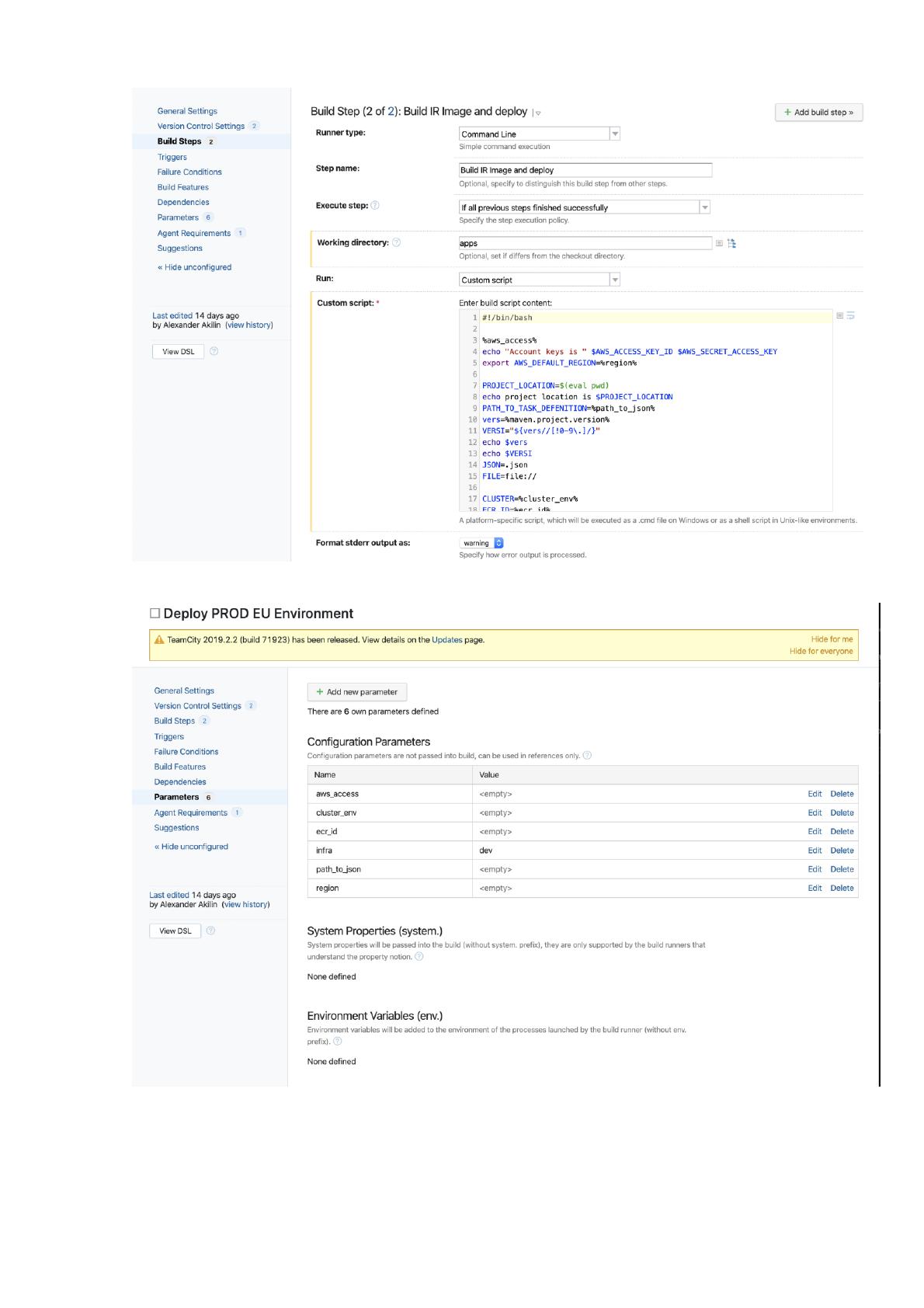Viewport: 924px width, 1308px height.
Task: Open help icon after Configuration Parameters description
Action: [587, 755]
